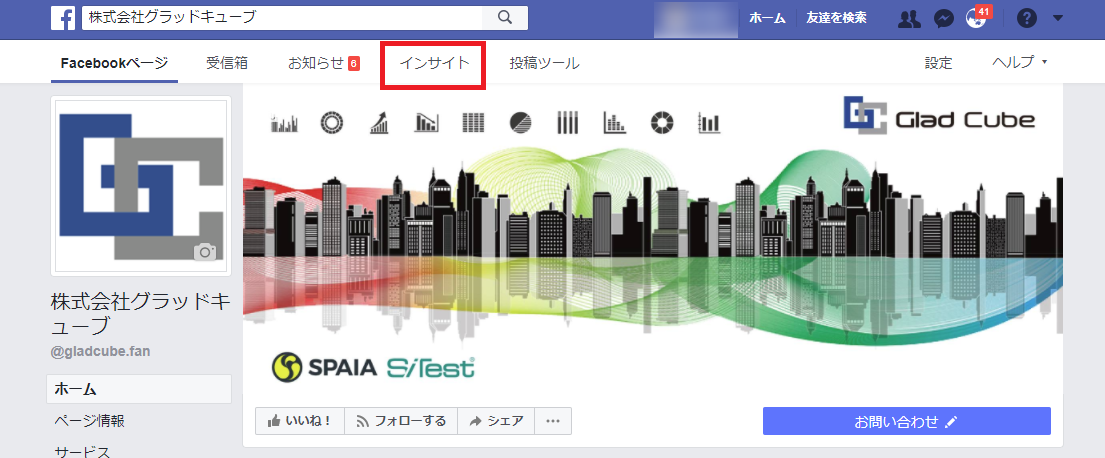This screenshot has width=1105, height=458.
Task: Click the cover photo image
Action: click(653, 240)
